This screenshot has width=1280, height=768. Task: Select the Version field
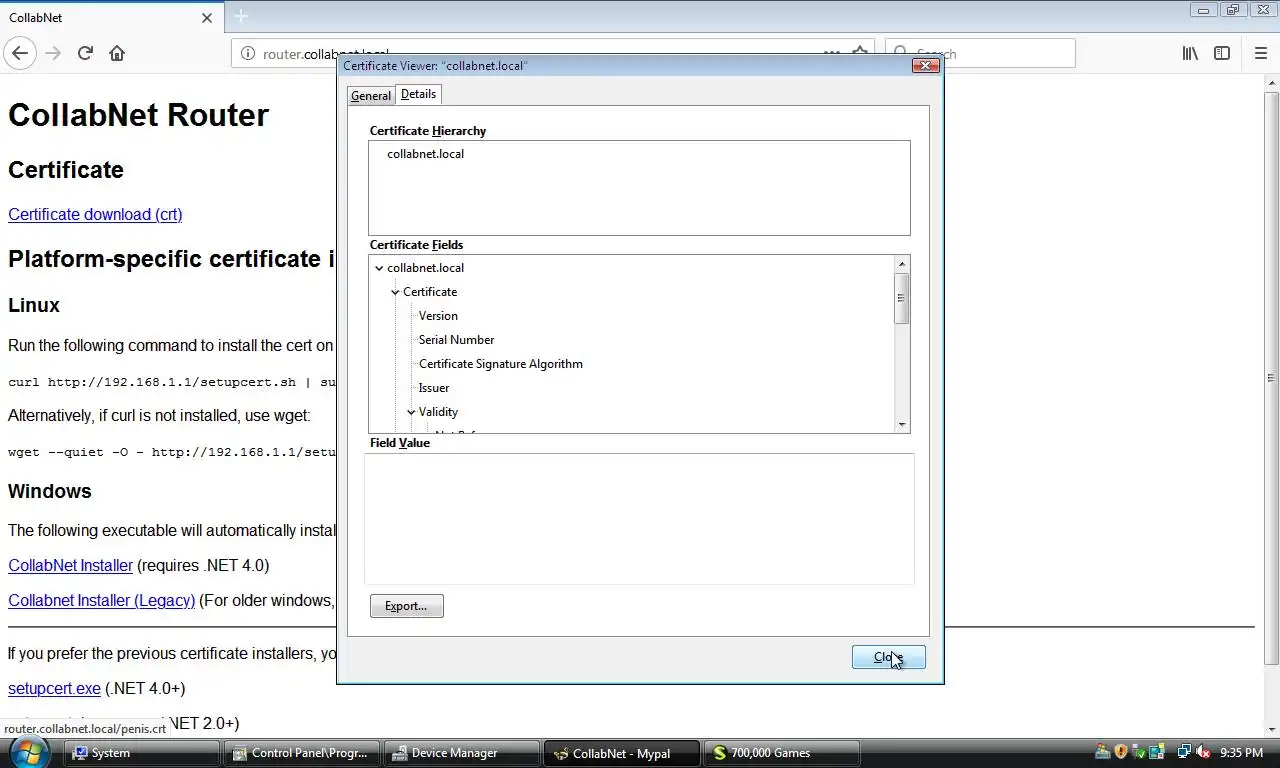[x=438, y=316]
